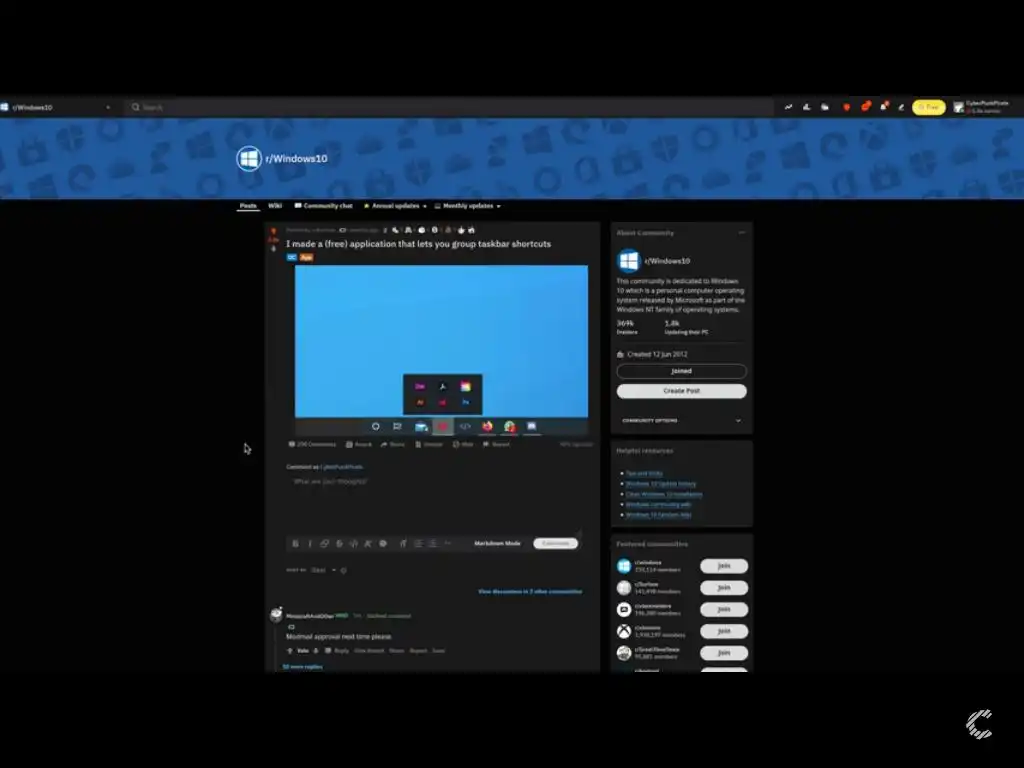Open the post's Comments link with bubble icon
The height and width of the screenshot is (768, 1024).
pos(312,444)
